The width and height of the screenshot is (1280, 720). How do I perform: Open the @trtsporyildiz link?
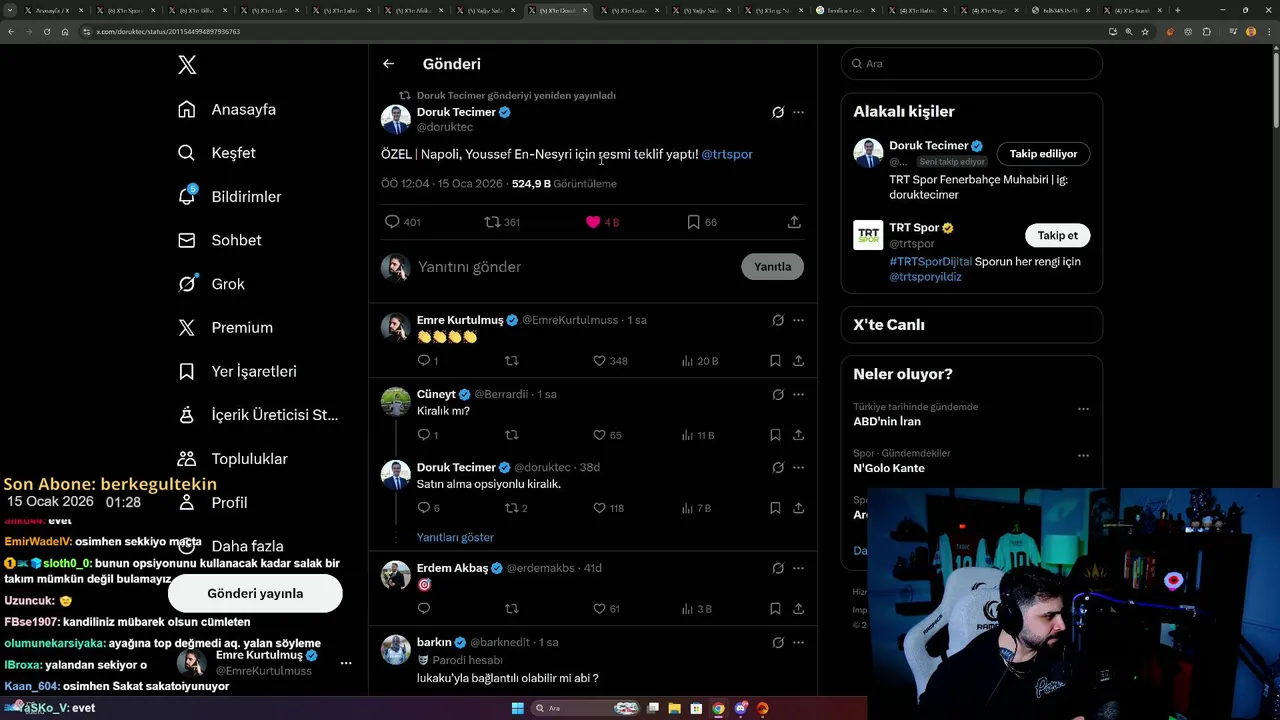click(925, 277)
